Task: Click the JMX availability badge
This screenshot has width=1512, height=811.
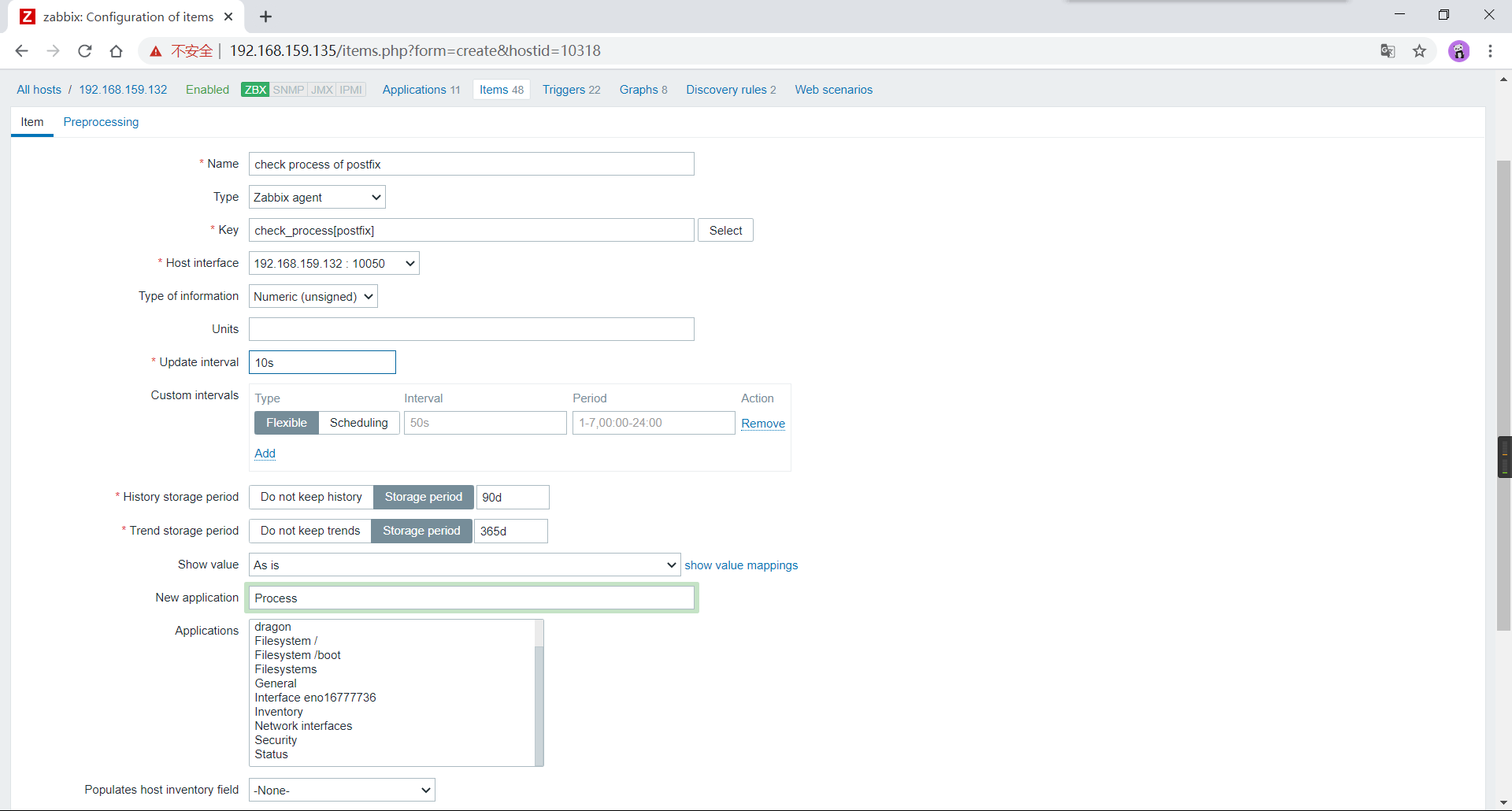Action: pos(322,90)
